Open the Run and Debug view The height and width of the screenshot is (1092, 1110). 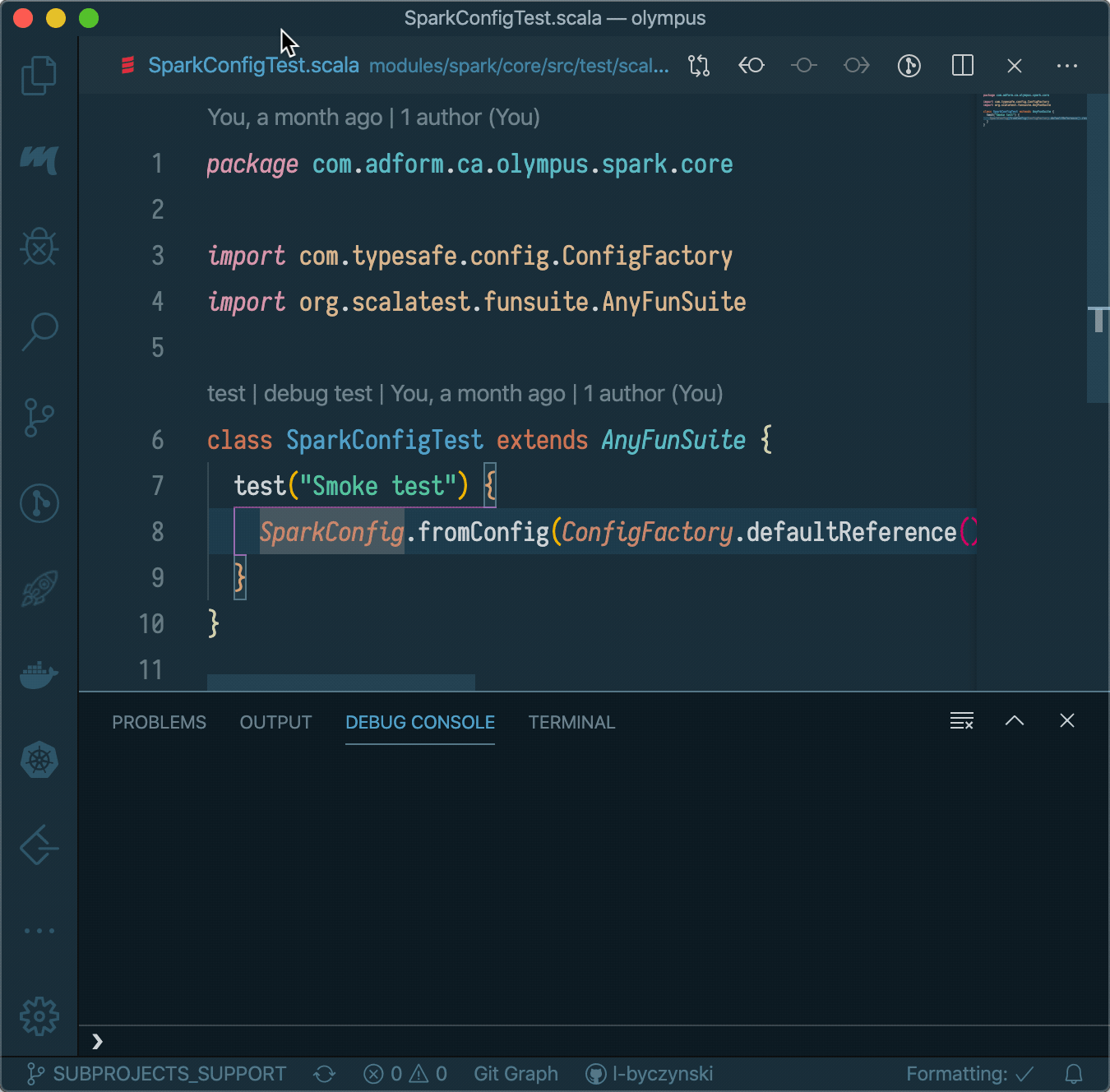[x=39, y=246]
